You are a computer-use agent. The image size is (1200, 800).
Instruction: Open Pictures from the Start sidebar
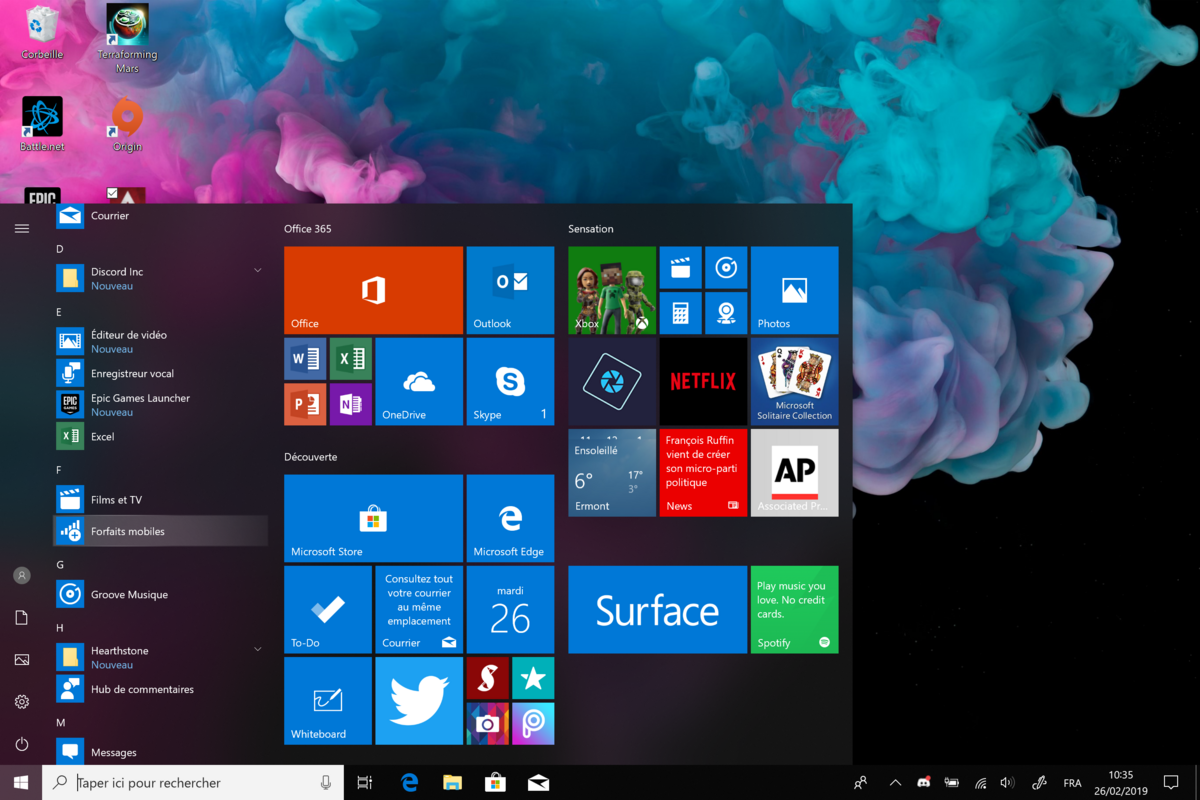pyautogui.click(x=22, y=660)
